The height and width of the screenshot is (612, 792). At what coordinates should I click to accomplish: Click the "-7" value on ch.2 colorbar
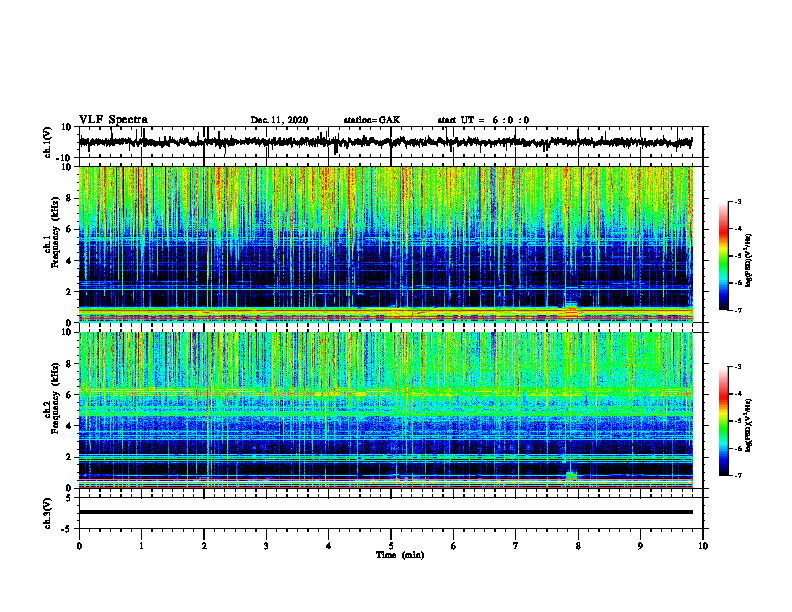point(737,475)
